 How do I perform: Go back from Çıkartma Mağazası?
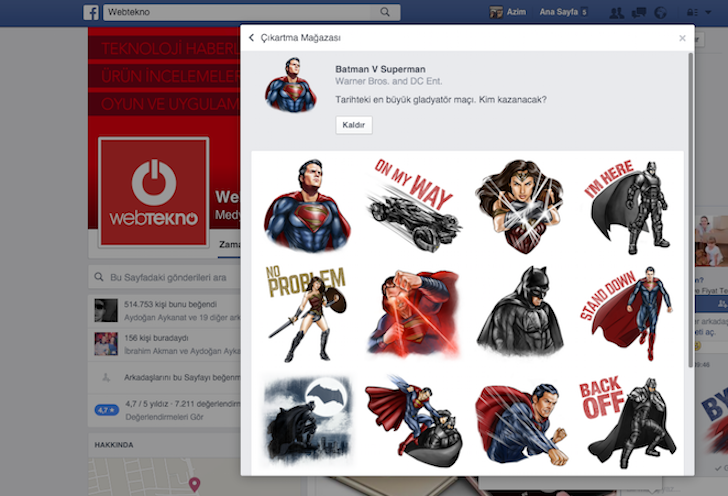click(x=251, y=38)
